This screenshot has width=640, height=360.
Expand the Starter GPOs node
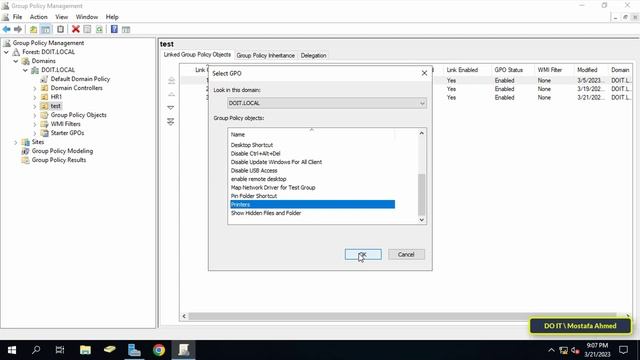pyautogui.click(x=35, y=133)
